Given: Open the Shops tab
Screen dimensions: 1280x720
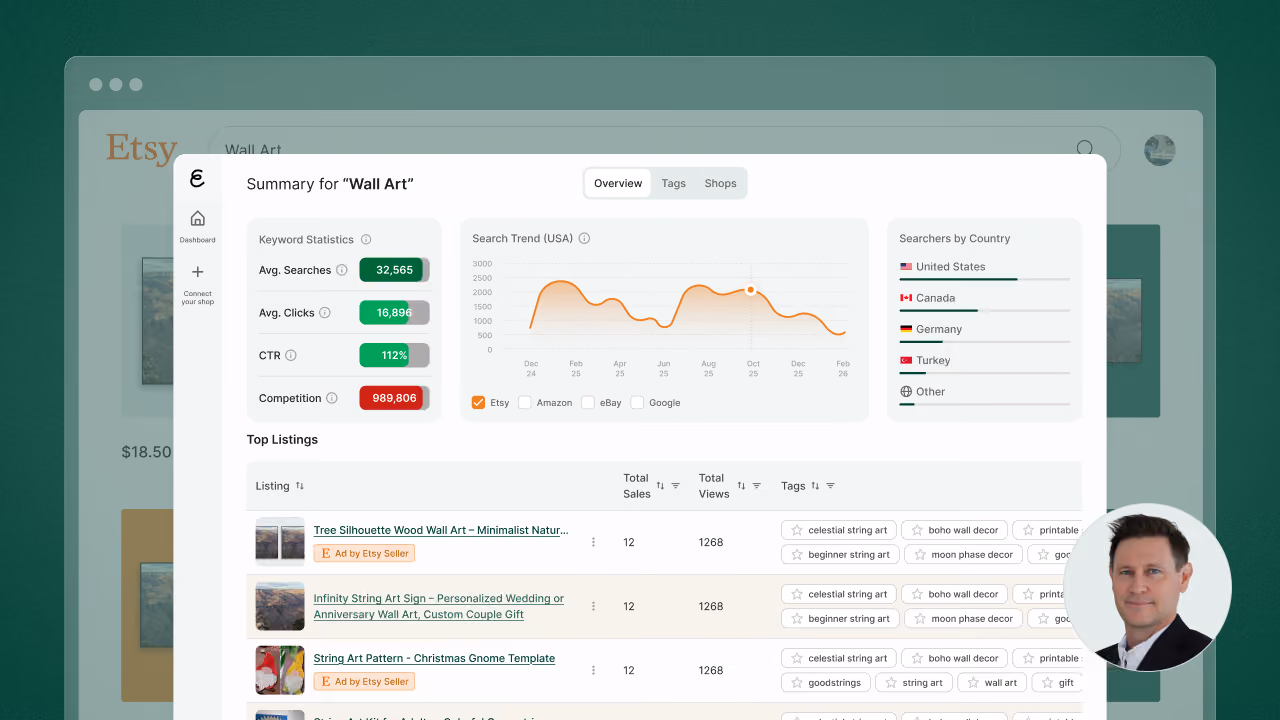Looking at the screenshot, I should tap(720, 183).
